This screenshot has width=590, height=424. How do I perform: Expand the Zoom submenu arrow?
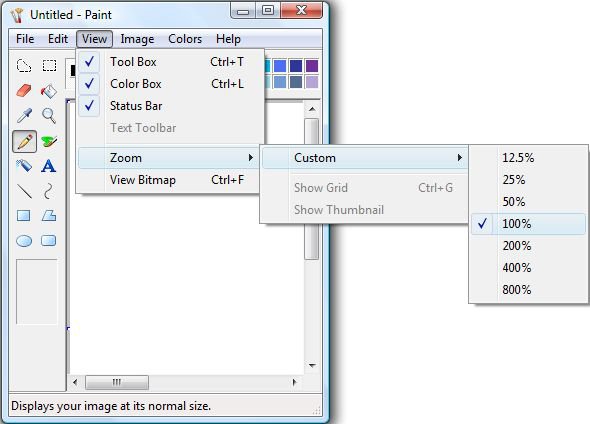tap(251, 158)
